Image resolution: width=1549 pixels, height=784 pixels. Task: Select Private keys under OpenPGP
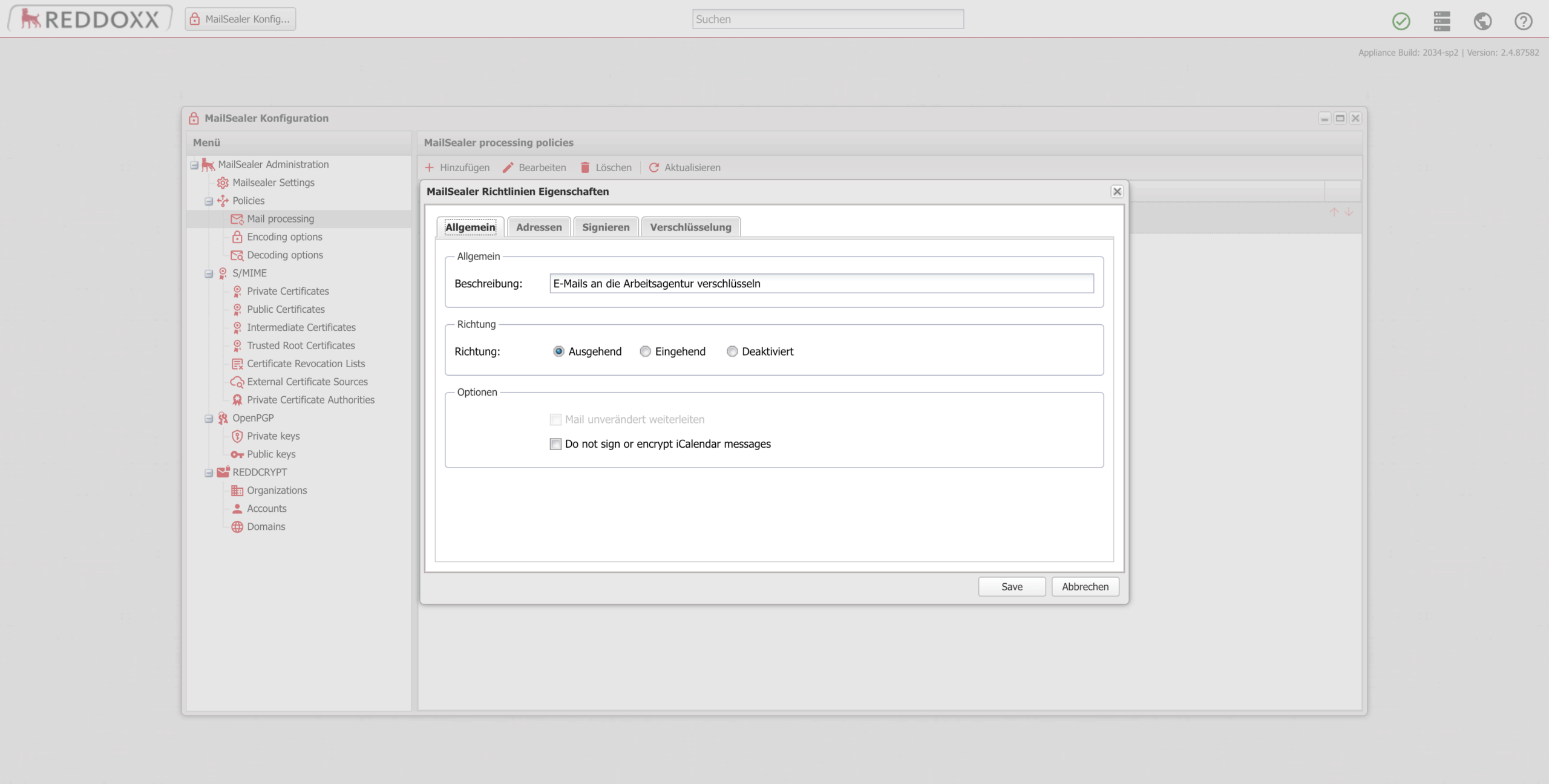click(x=273, y=436)
